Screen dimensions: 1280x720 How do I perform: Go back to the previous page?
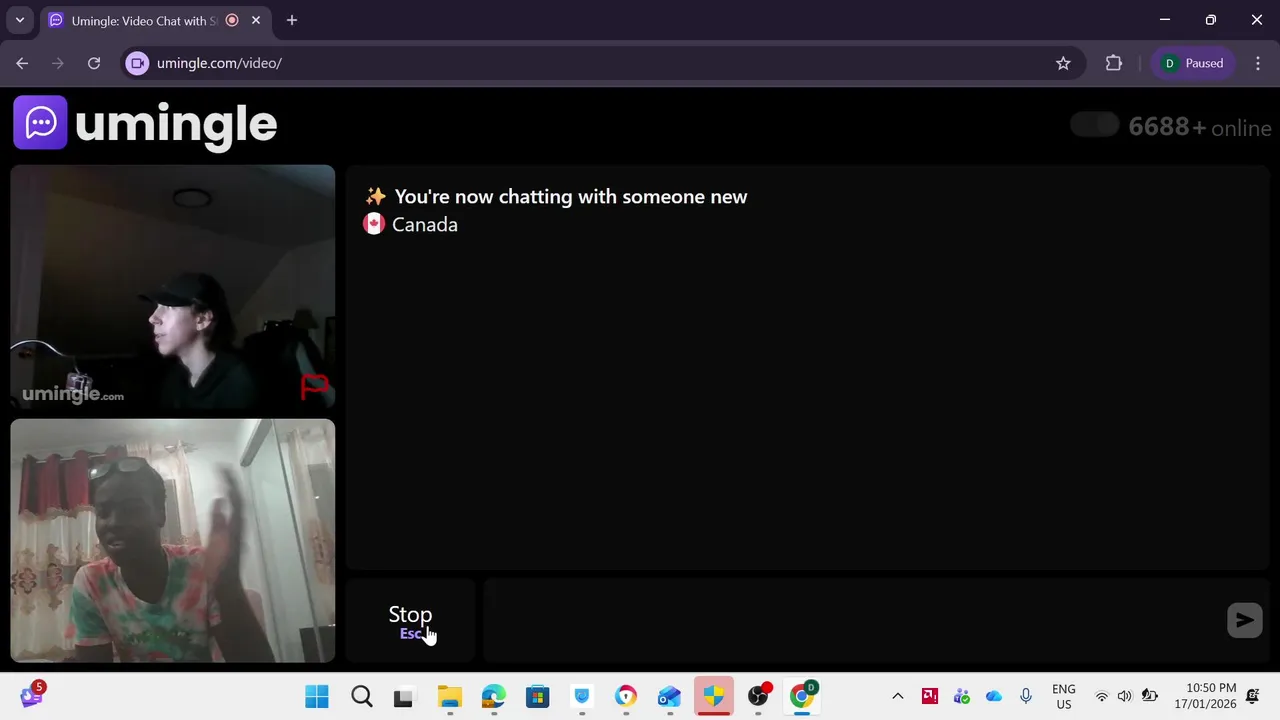click(x=22, y=63)
